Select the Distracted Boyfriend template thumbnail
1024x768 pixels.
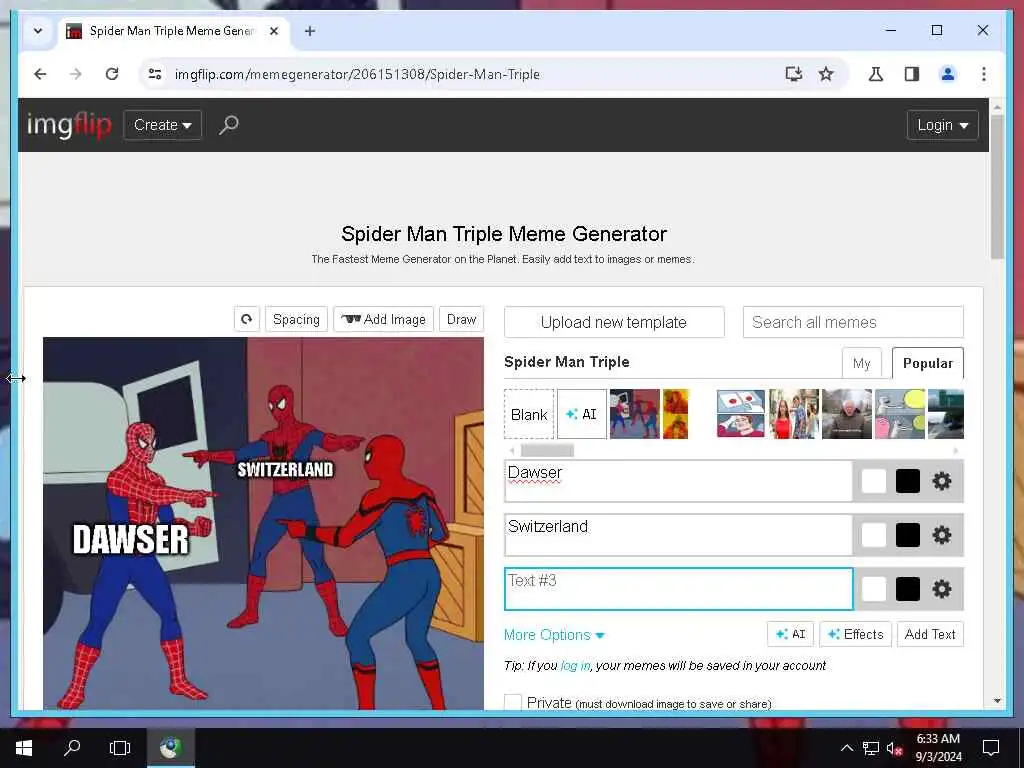[793, 414]
